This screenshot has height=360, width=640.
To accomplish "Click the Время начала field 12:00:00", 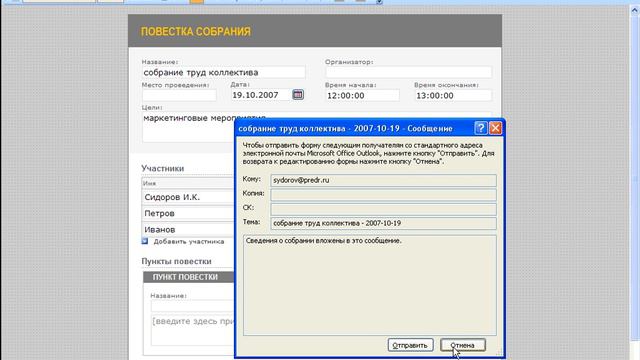I will 362,96.
